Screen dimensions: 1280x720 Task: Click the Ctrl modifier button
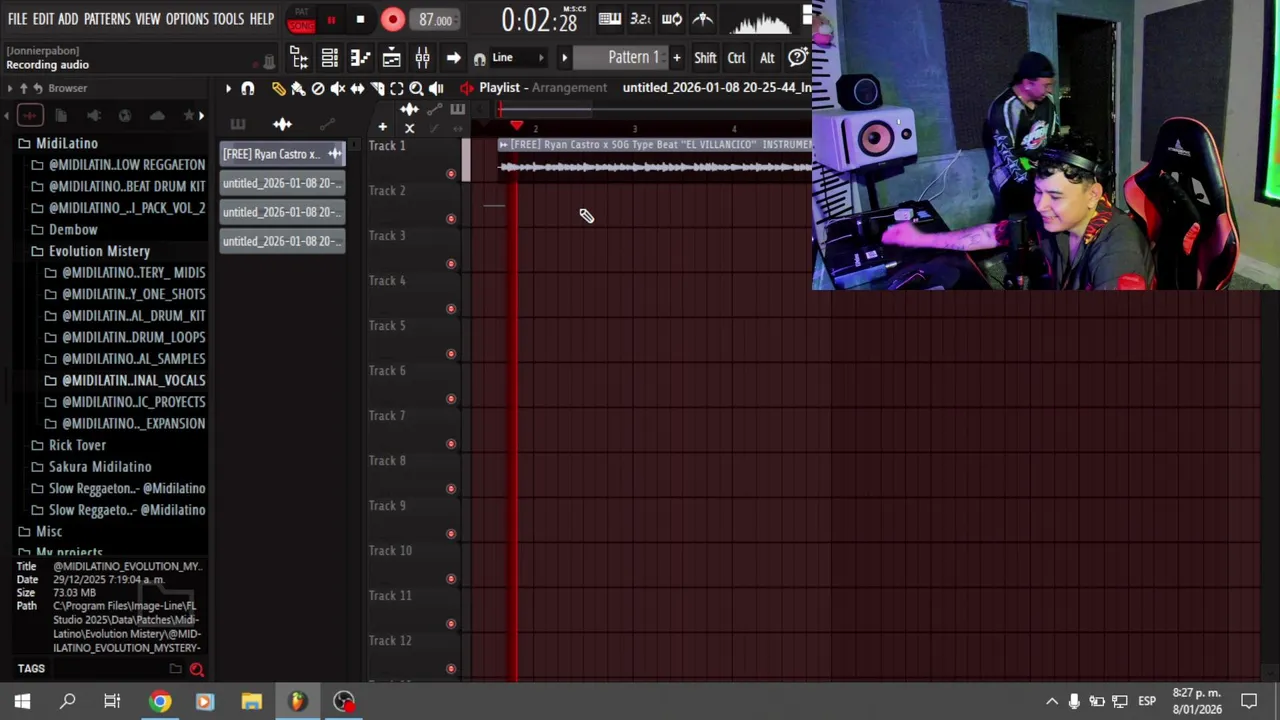coord(736,58)
